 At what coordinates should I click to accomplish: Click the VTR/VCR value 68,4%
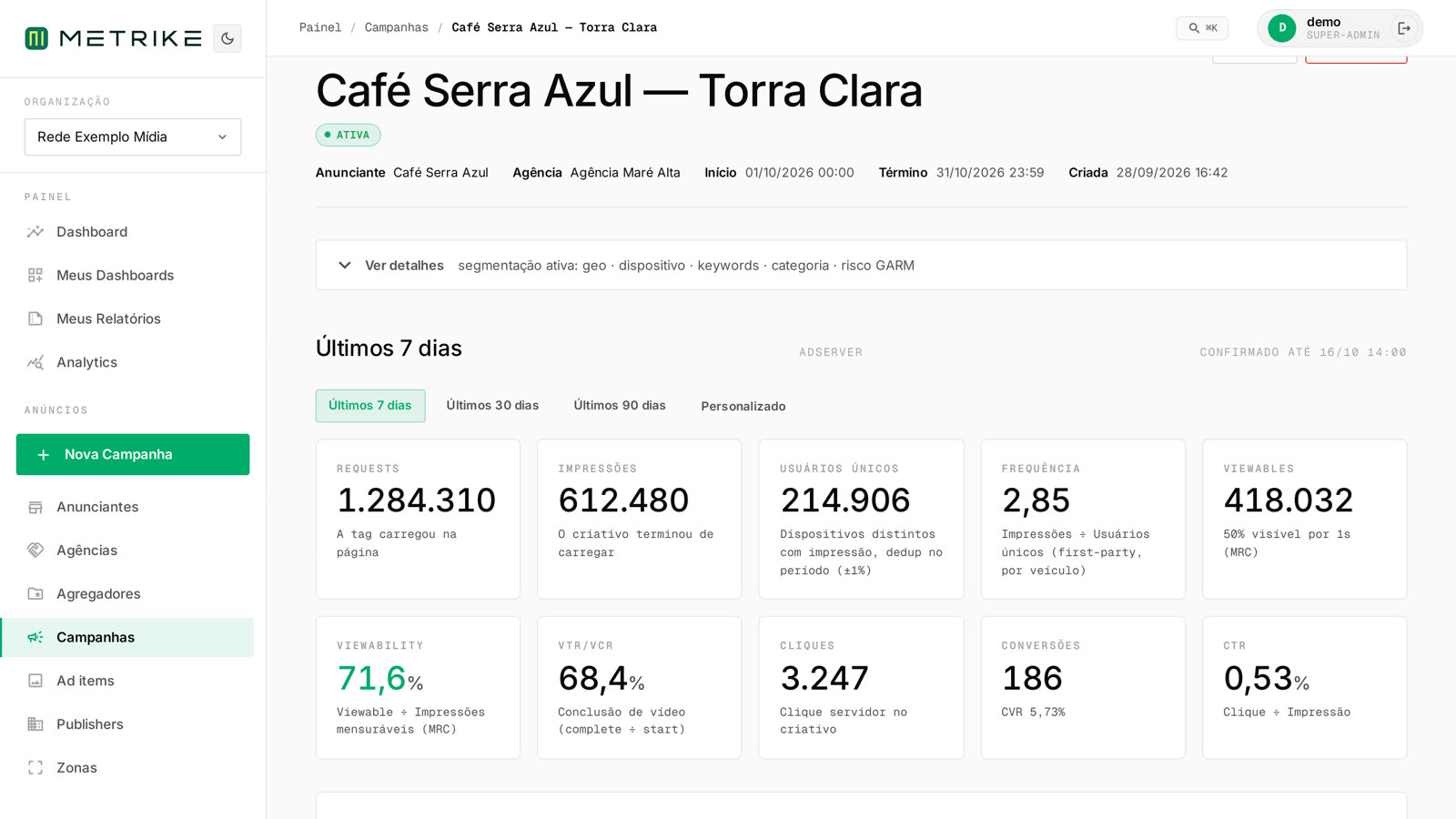602,679
